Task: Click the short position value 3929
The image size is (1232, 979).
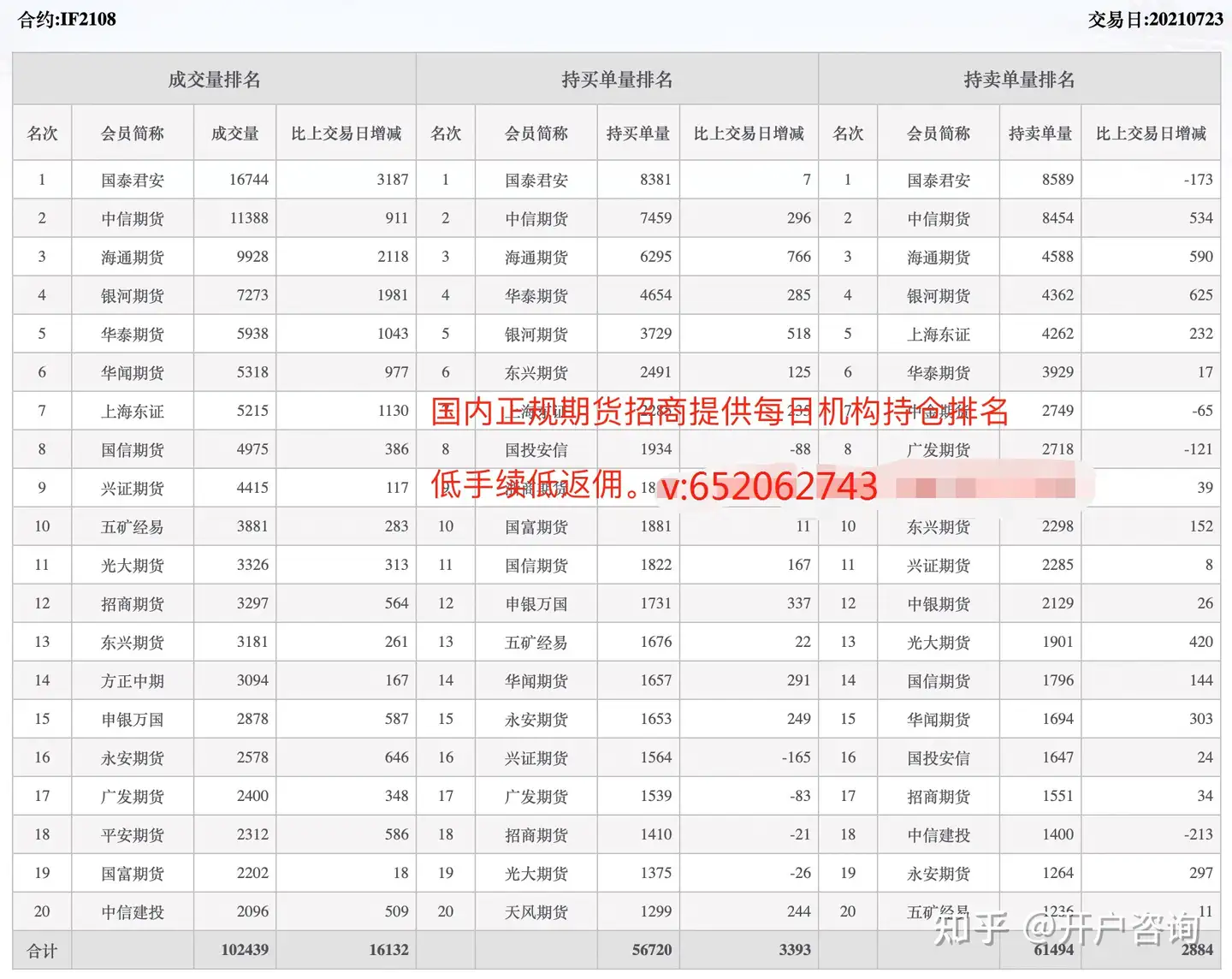Action: click(x=1057, y=372)
